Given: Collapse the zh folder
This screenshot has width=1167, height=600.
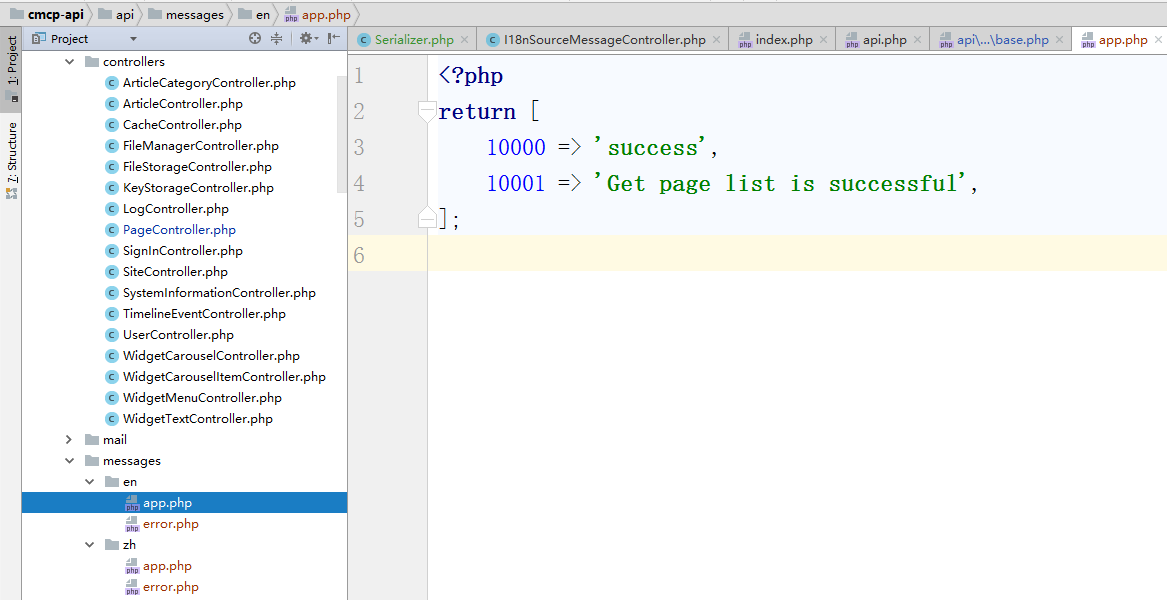Looking at the screenshot, I should pos(89,545).
